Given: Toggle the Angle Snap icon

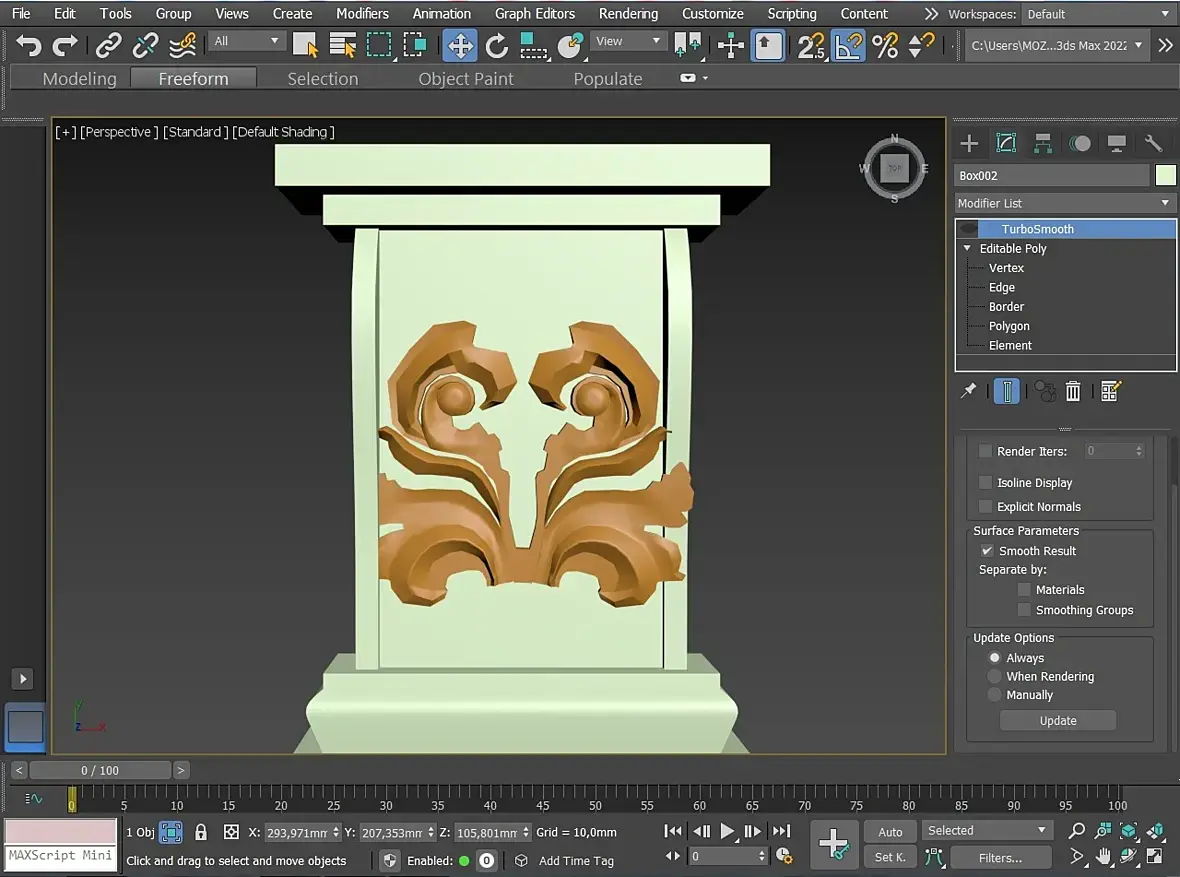Looking at the screenshot, I should click(x=848, y=45).
